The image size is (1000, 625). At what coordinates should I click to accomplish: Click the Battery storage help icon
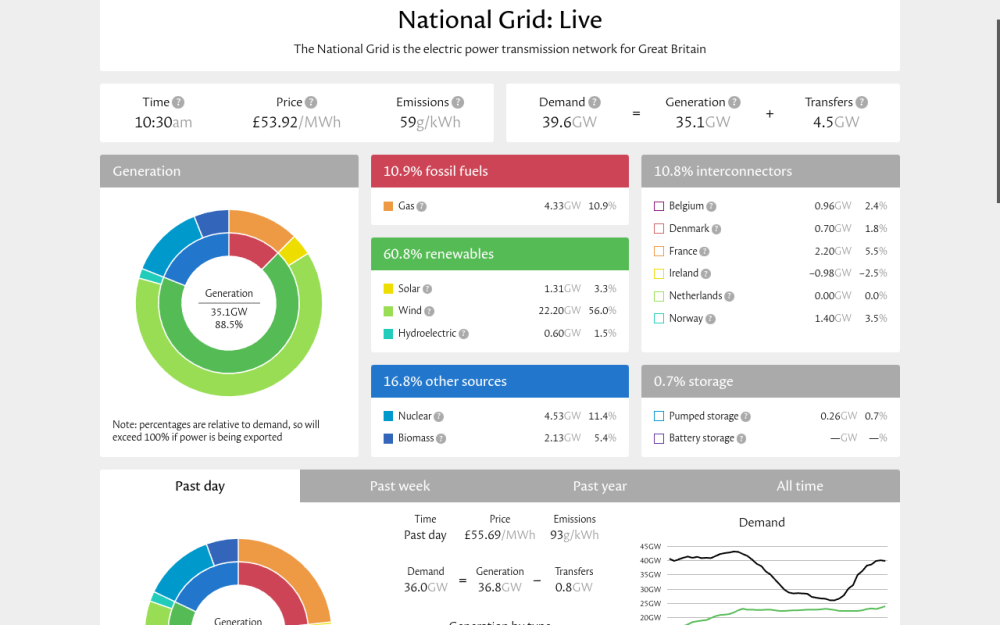pos(741,439)
